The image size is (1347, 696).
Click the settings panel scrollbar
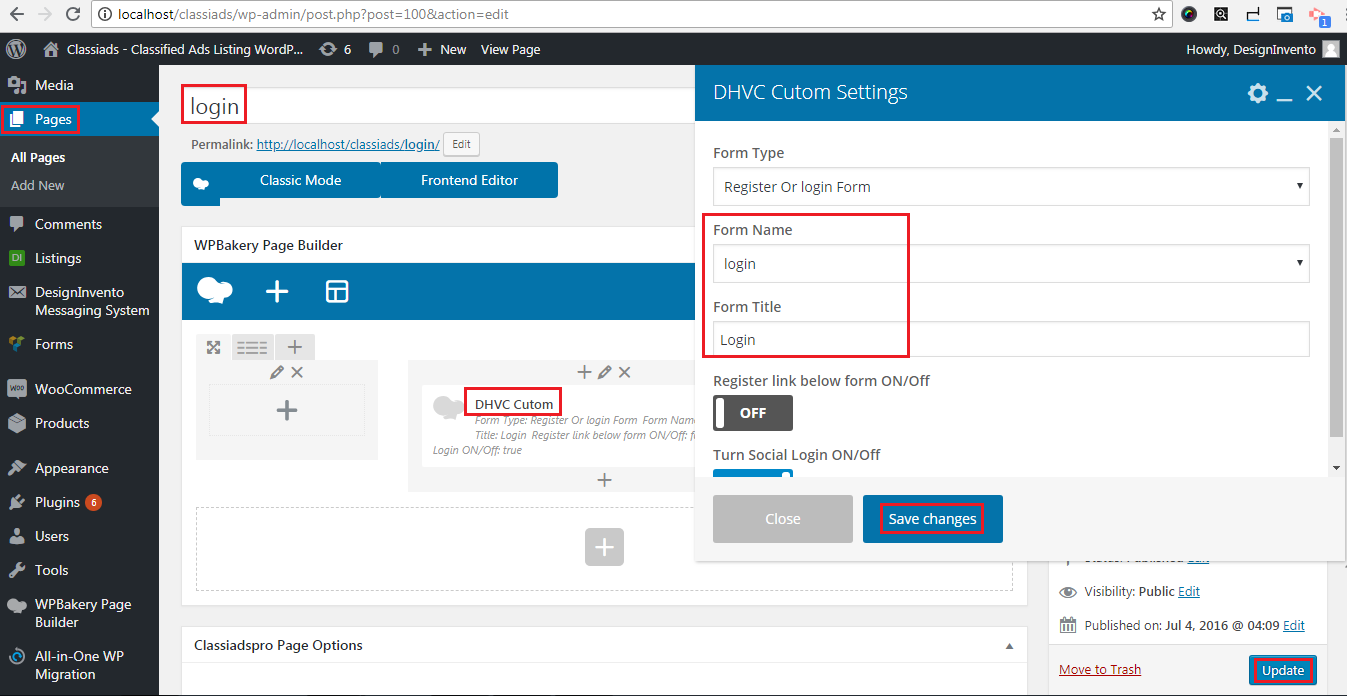click(1336, 288)
